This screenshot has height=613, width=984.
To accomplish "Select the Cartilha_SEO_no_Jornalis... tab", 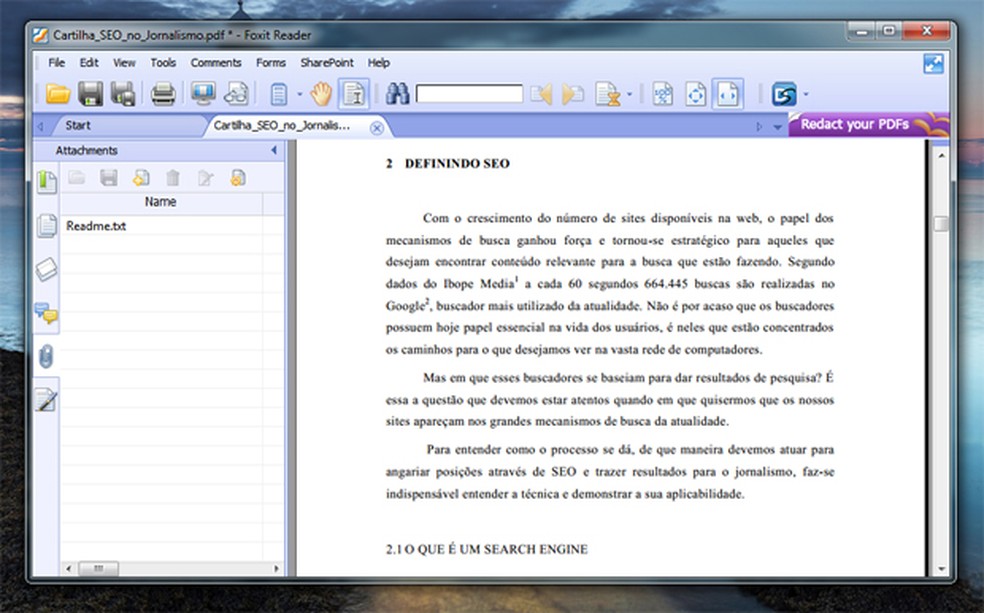I will [x=282, y=125].
